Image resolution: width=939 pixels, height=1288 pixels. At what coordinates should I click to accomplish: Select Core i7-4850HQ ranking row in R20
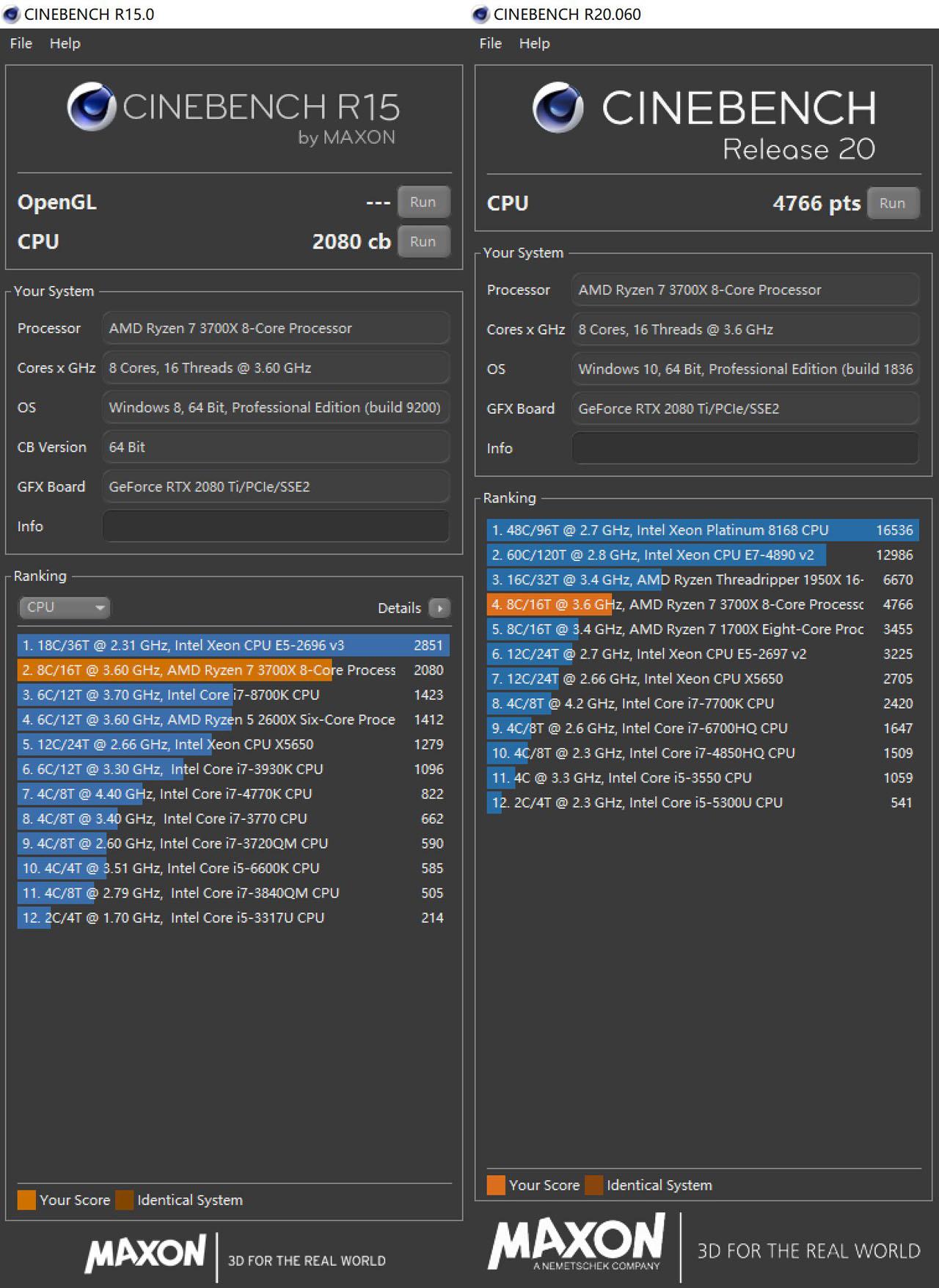[703, 753]
